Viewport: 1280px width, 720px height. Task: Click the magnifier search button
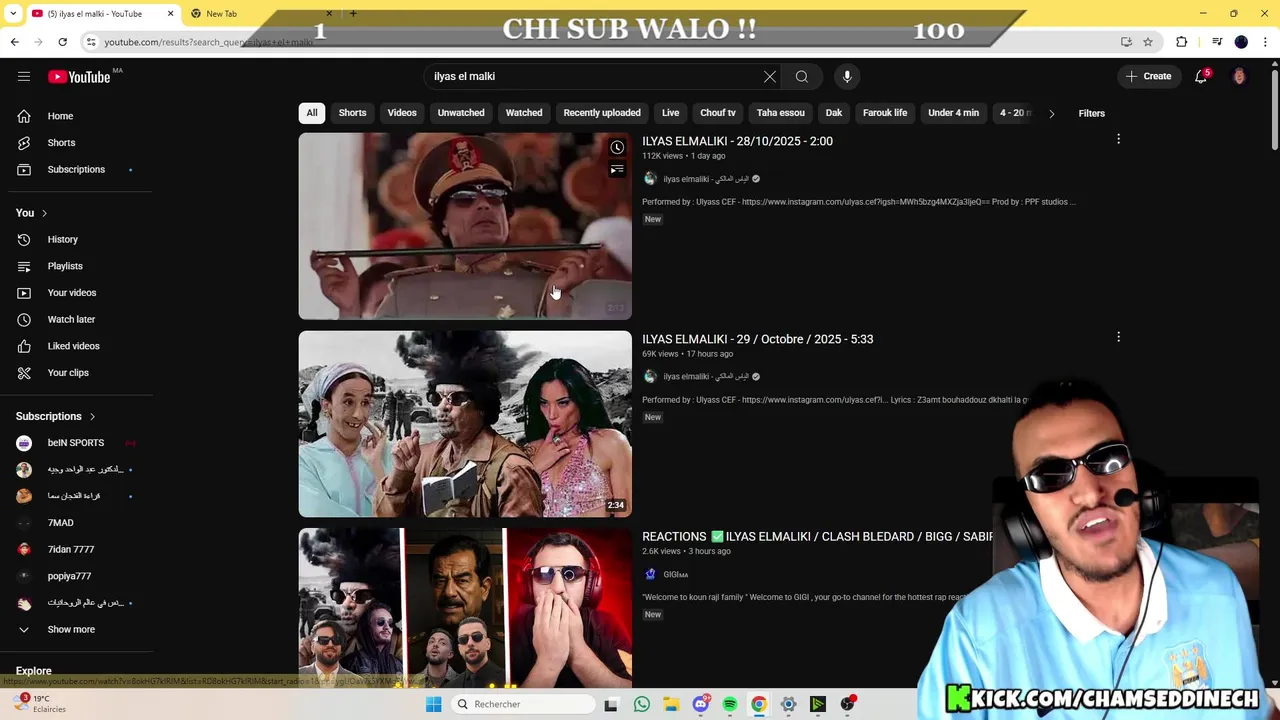[802, 76]
